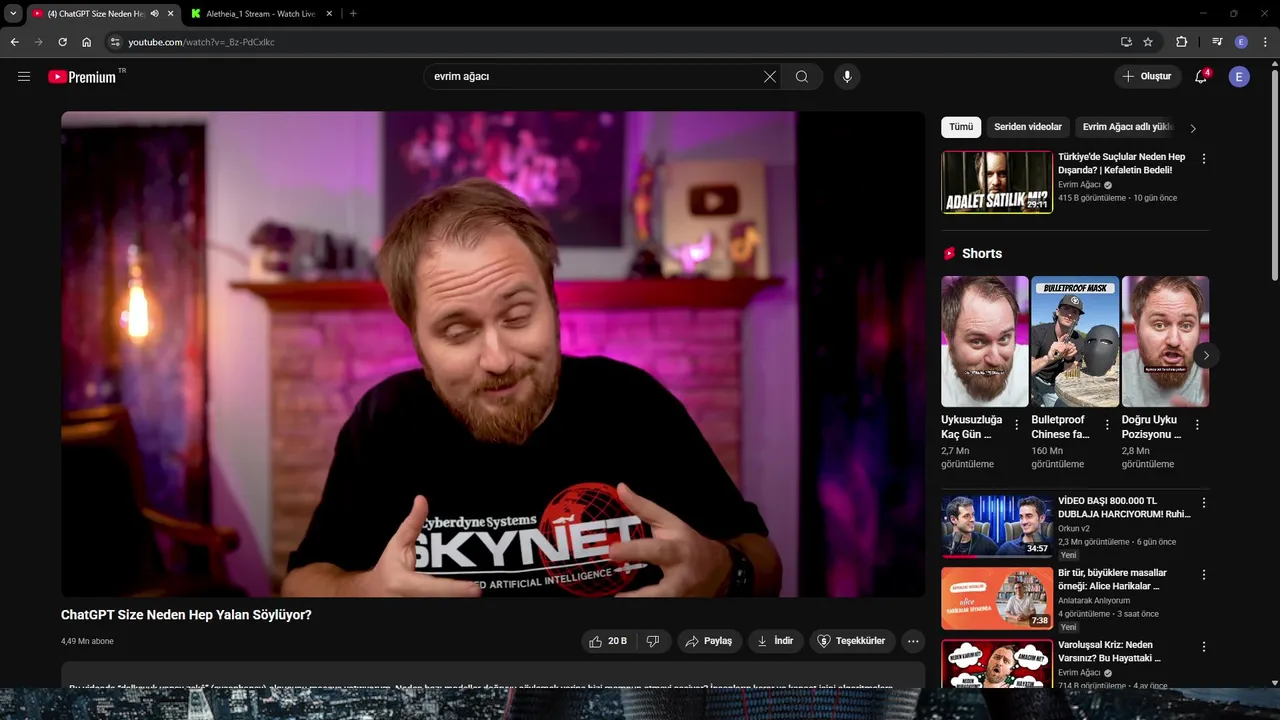Image resolution: width=1280 pixels, height=720 pixels.
Task: Show next Shorts with arrow button
Action: (x=1206, y=355)
